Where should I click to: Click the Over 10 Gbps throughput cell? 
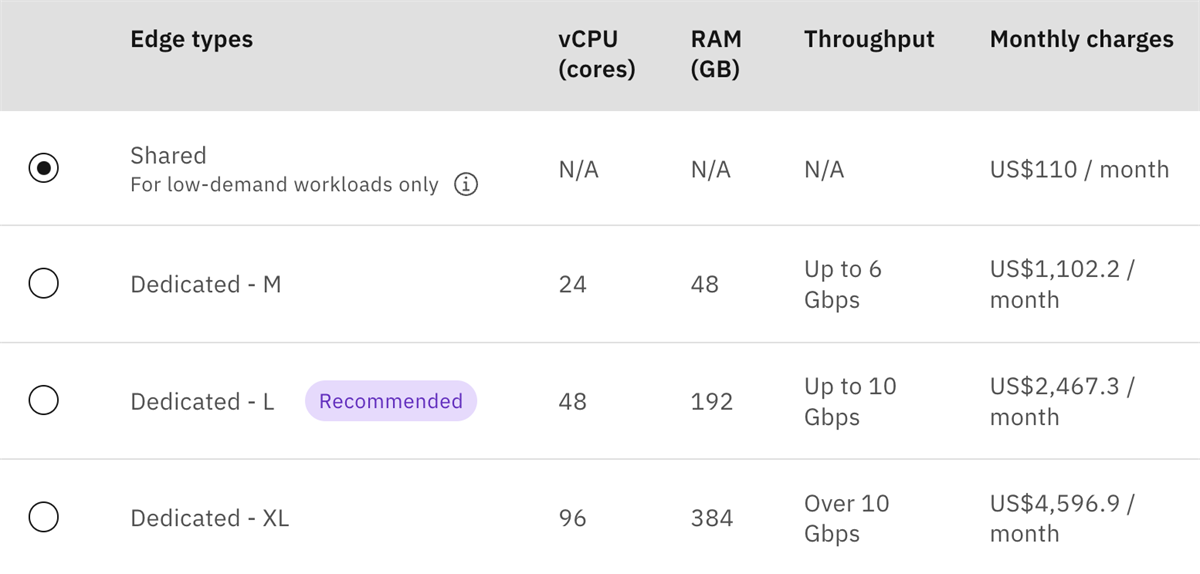(x=847, y=519)
